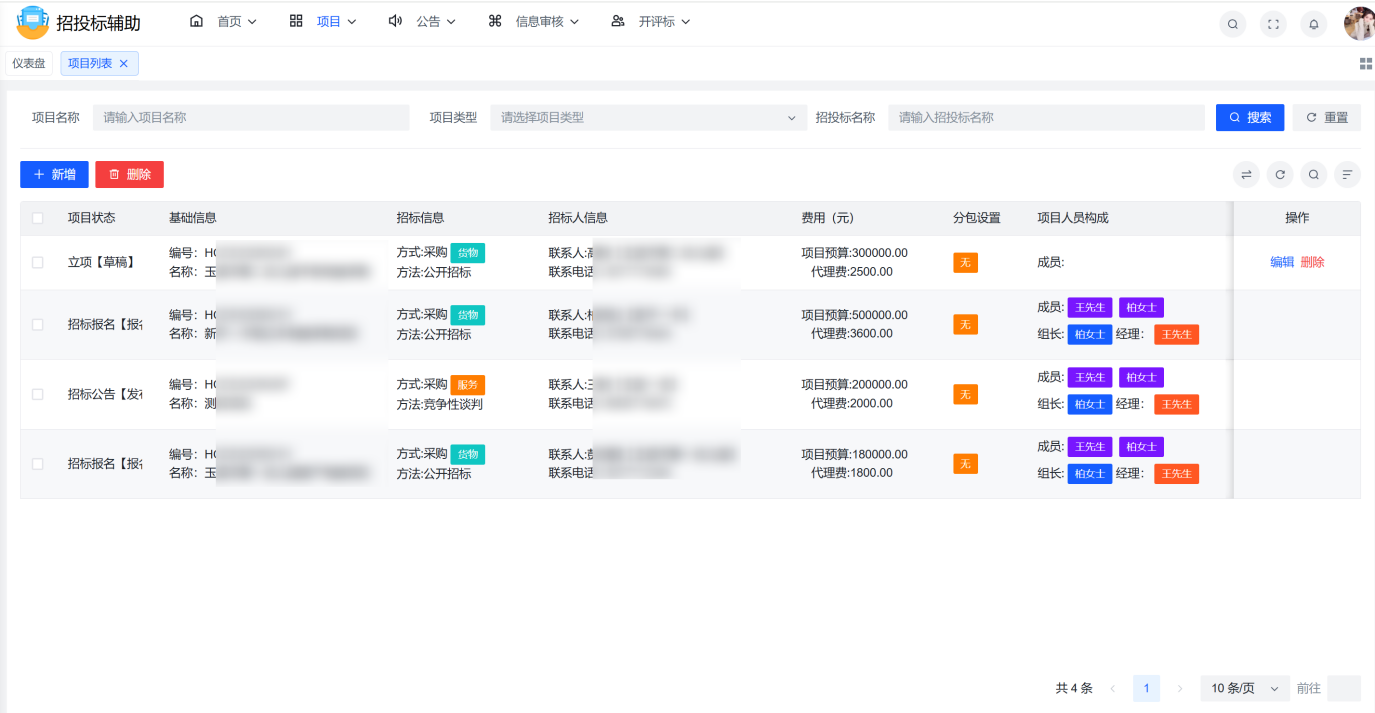This screenshot has height=713, width=1375.
Task: Refresh the project list with the circular arrow icon
Action: 1280,174
